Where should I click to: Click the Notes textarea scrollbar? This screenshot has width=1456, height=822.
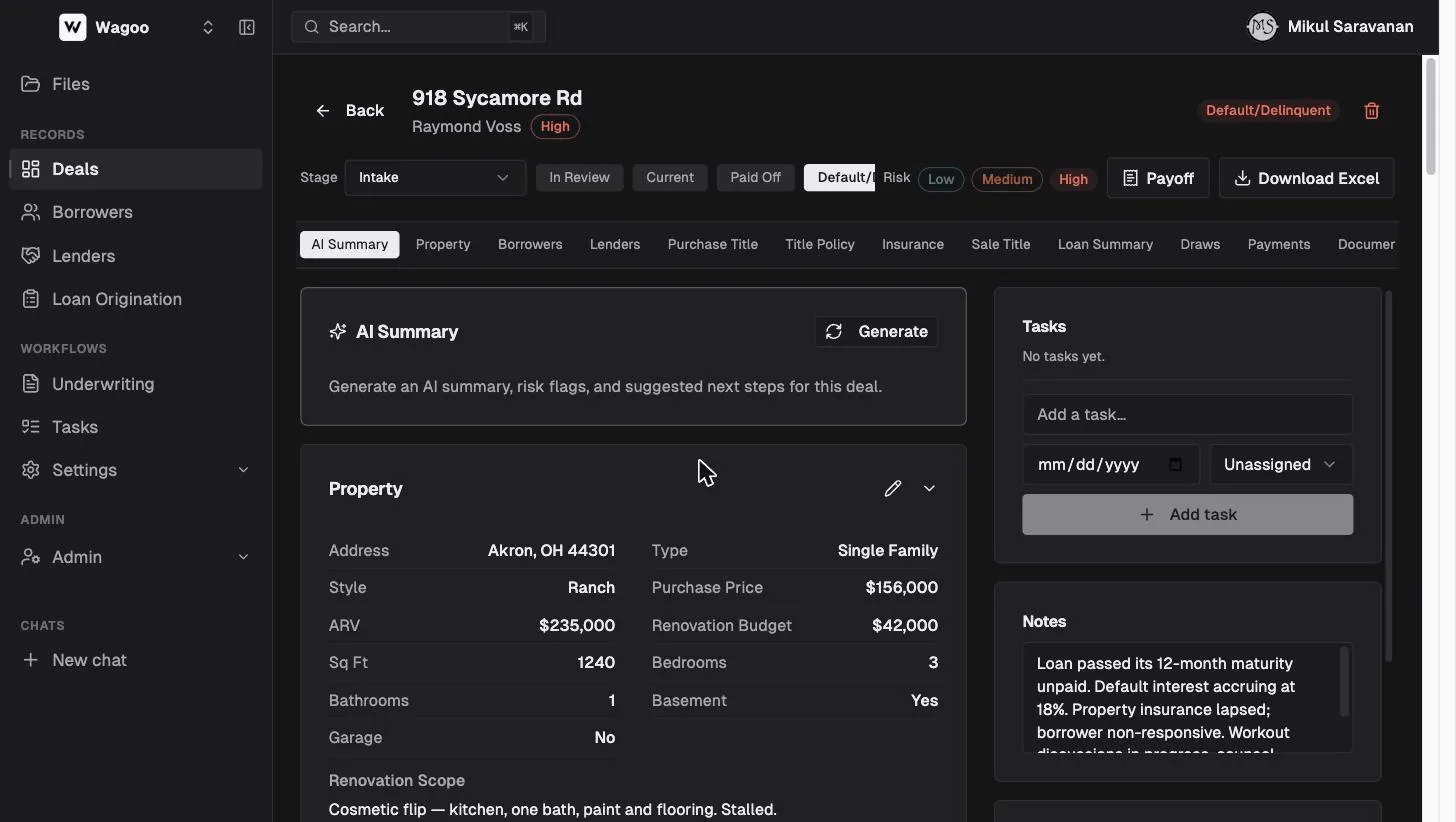1344,682
